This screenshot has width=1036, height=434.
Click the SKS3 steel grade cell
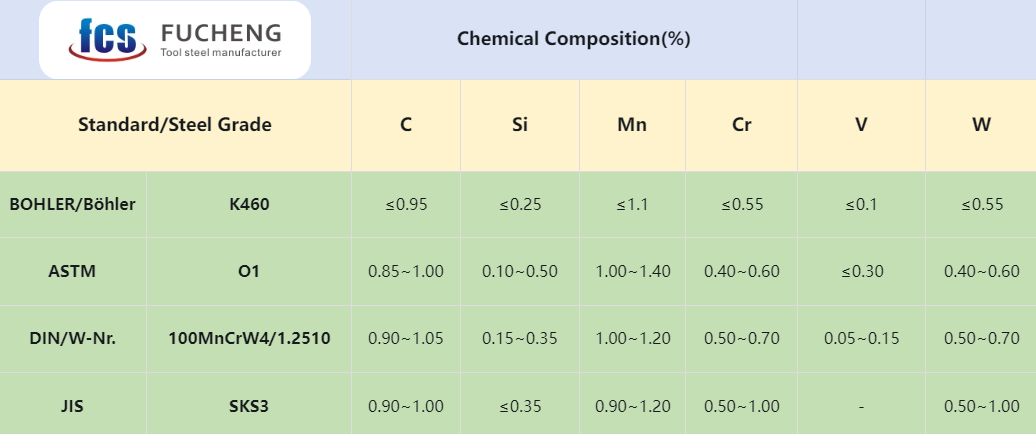pyautogui.click(x=249, y=405)
